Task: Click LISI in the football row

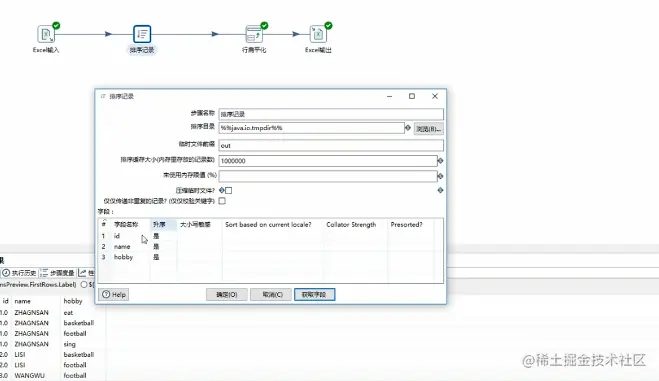Action: [20, 365]
